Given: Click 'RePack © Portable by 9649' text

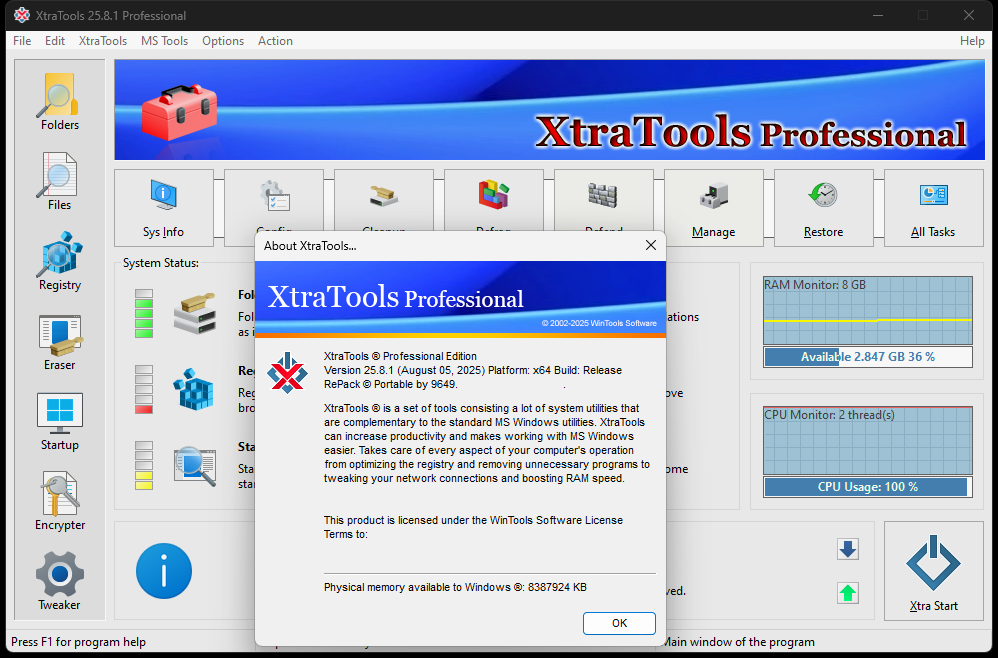Looking at the screenshot, I should click(x=390, y=384).
